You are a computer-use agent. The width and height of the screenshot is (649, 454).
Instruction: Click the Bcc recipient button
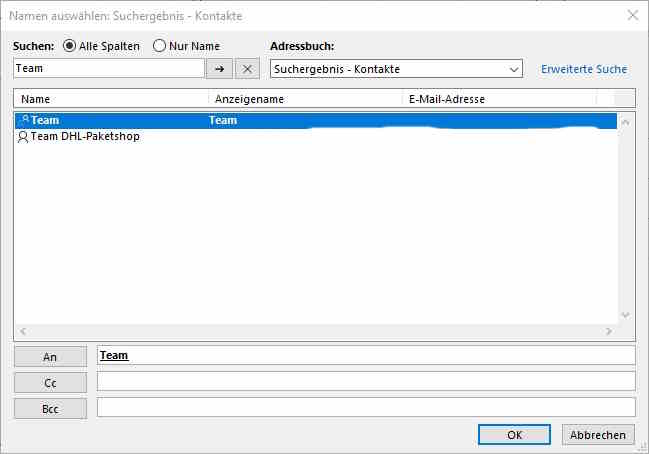(50, 408)
